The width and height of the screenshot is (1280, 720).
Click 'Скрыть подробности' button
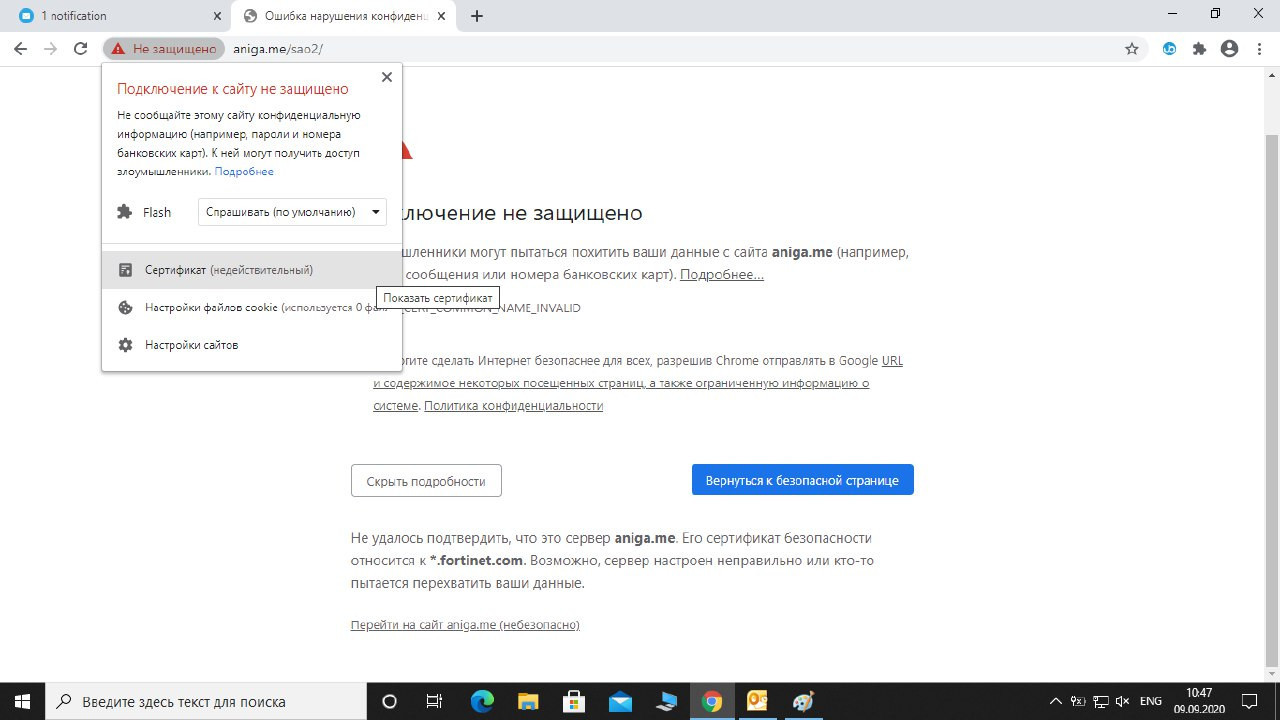point(426,481)
